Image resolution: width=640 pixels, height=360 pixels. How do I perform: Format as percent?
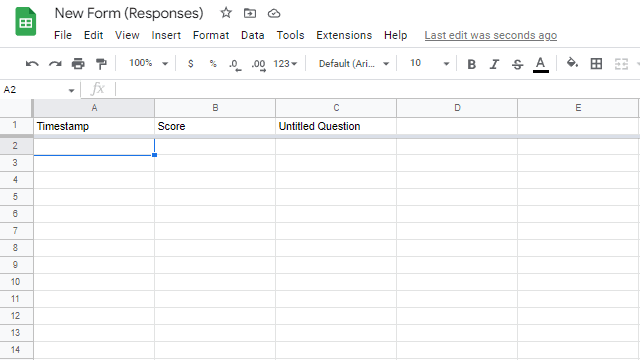pyautogui.click(x=213, y=64)
